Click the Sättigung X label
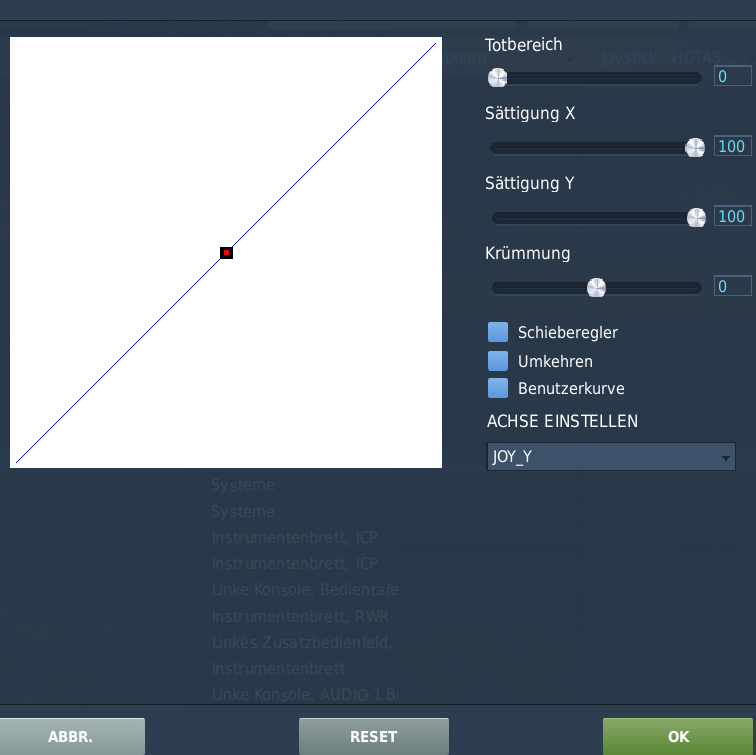756x755 pixels. (x=530, y=114)
